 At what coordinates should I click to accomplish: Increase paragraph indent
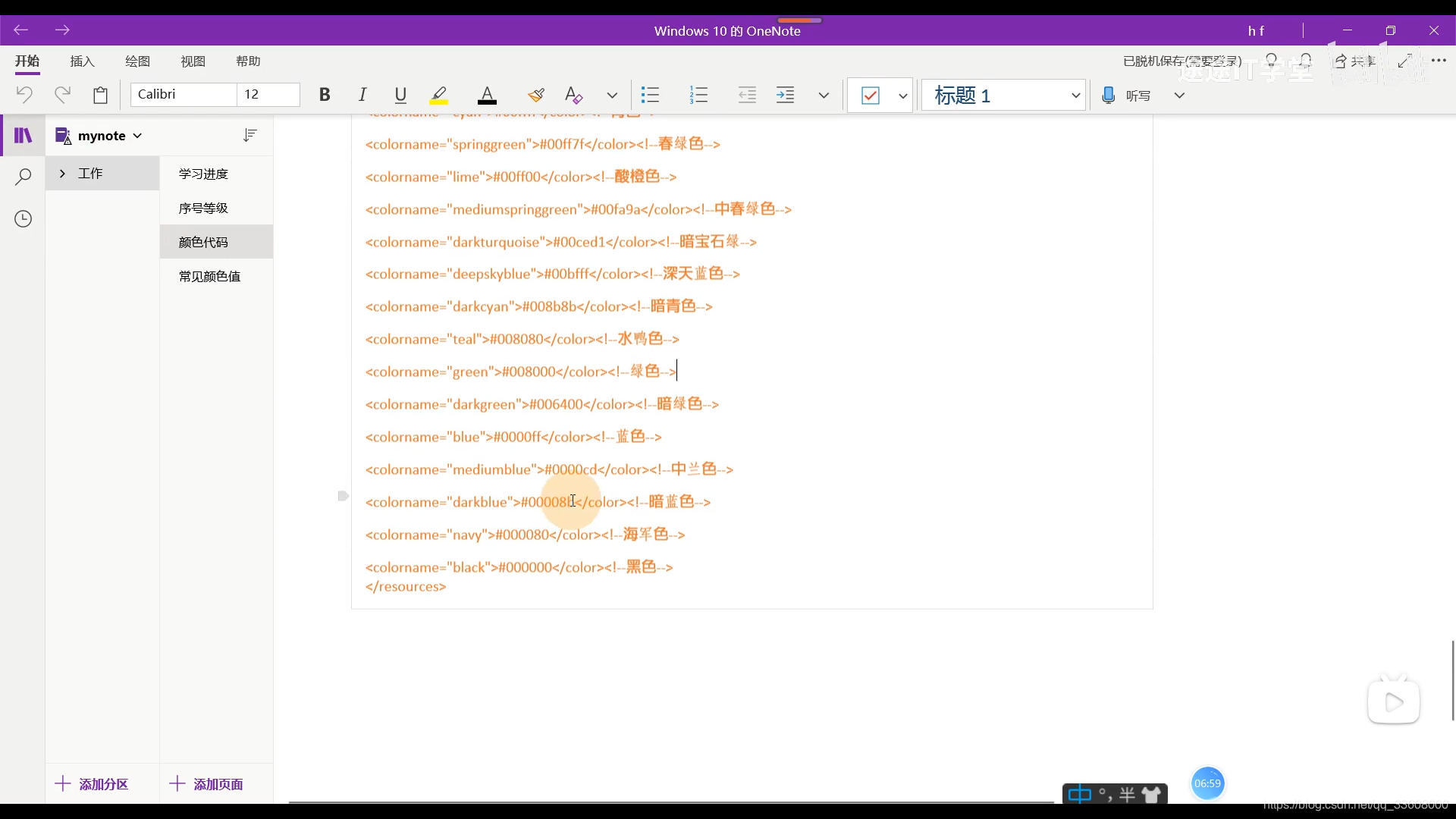[x=786, y=95]
